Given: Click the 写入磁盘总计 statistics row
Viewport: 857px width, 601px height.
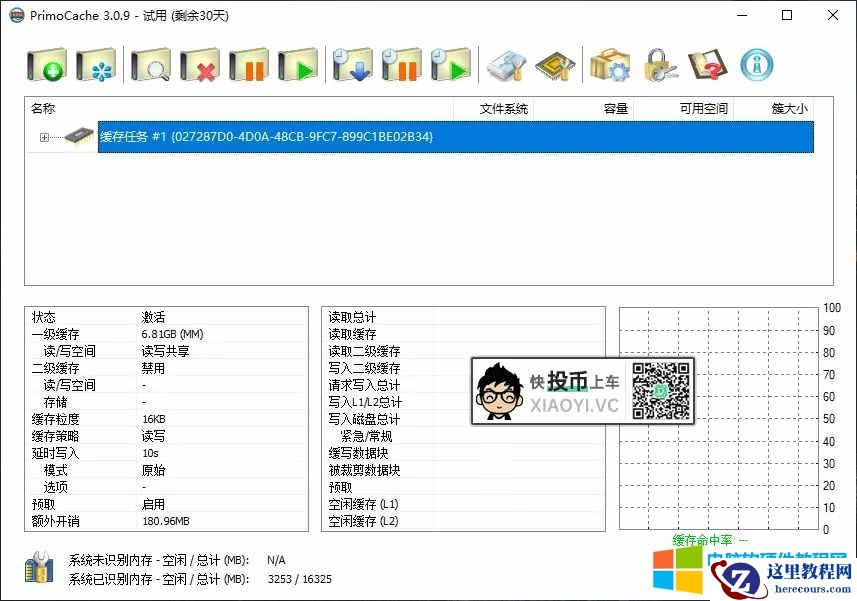Looking at the screenshot, I should coord(463,419).
